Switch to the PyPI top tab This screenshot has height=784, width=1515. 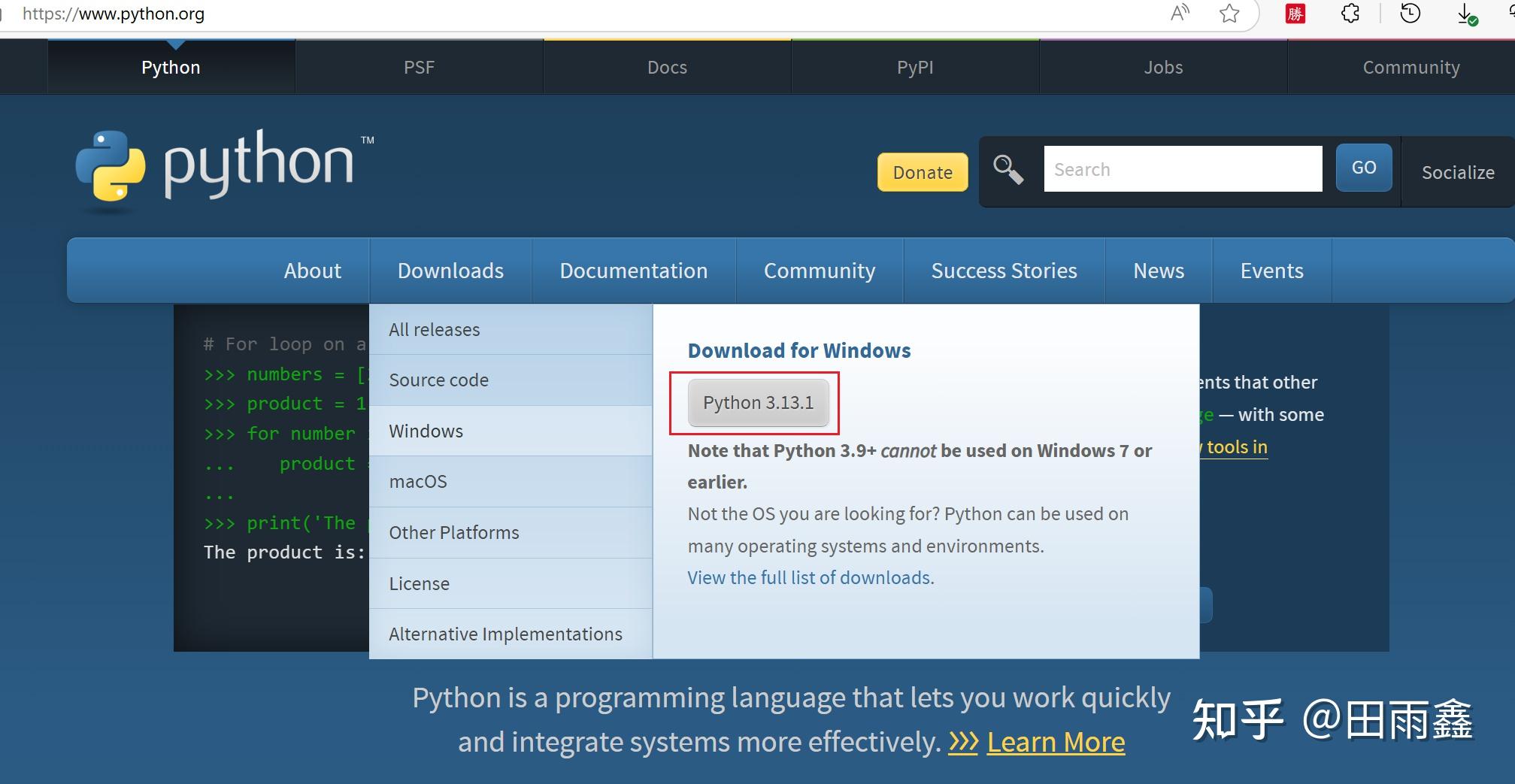tap(915, 67)
